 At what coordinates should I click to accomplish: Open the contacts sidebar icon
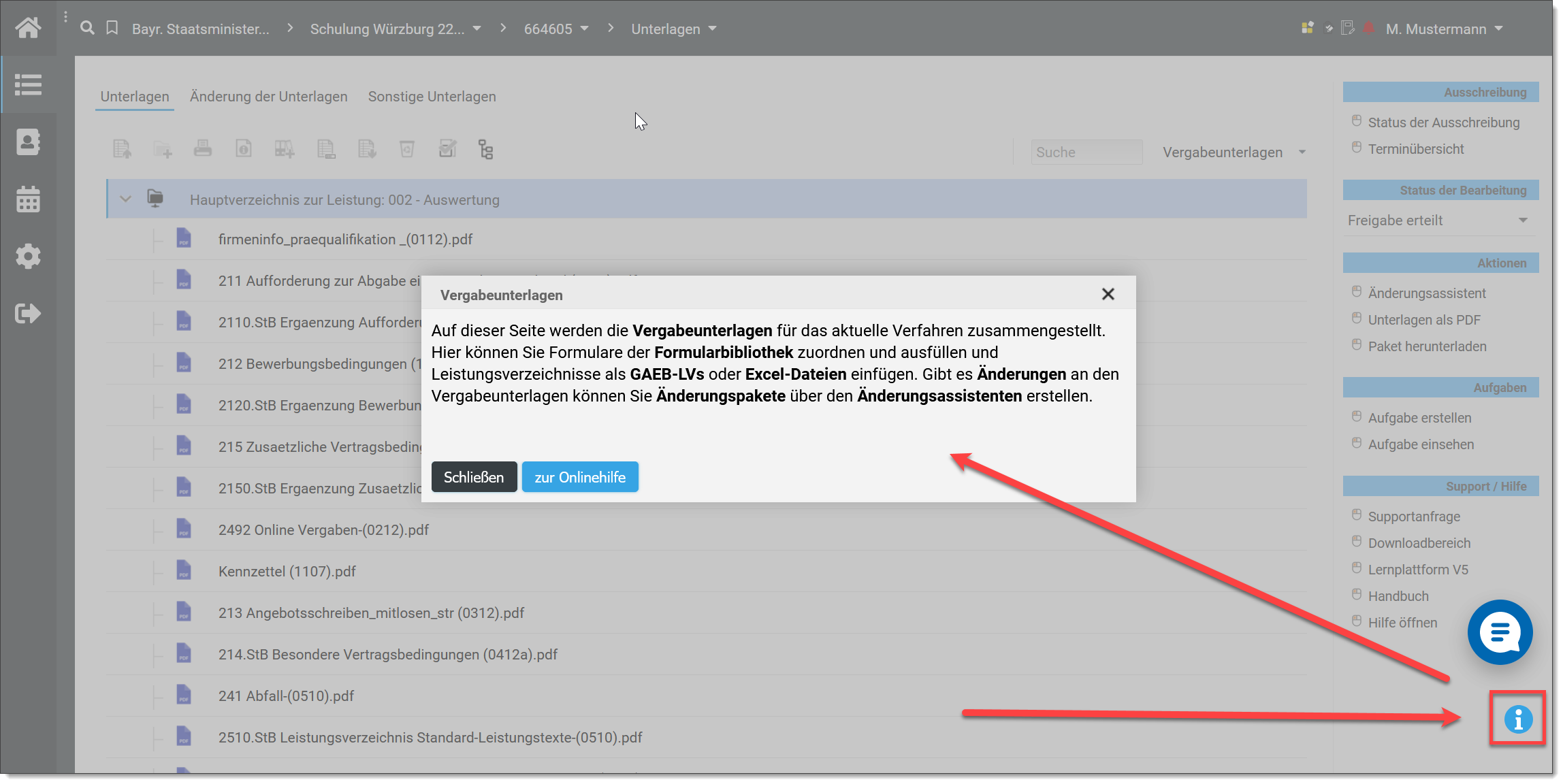pyautogui.click(x=28, y=142)
